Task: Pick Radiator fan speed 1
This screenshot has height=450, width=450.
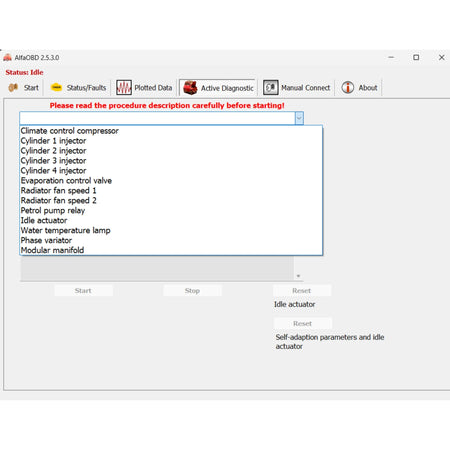Action: 171,191
